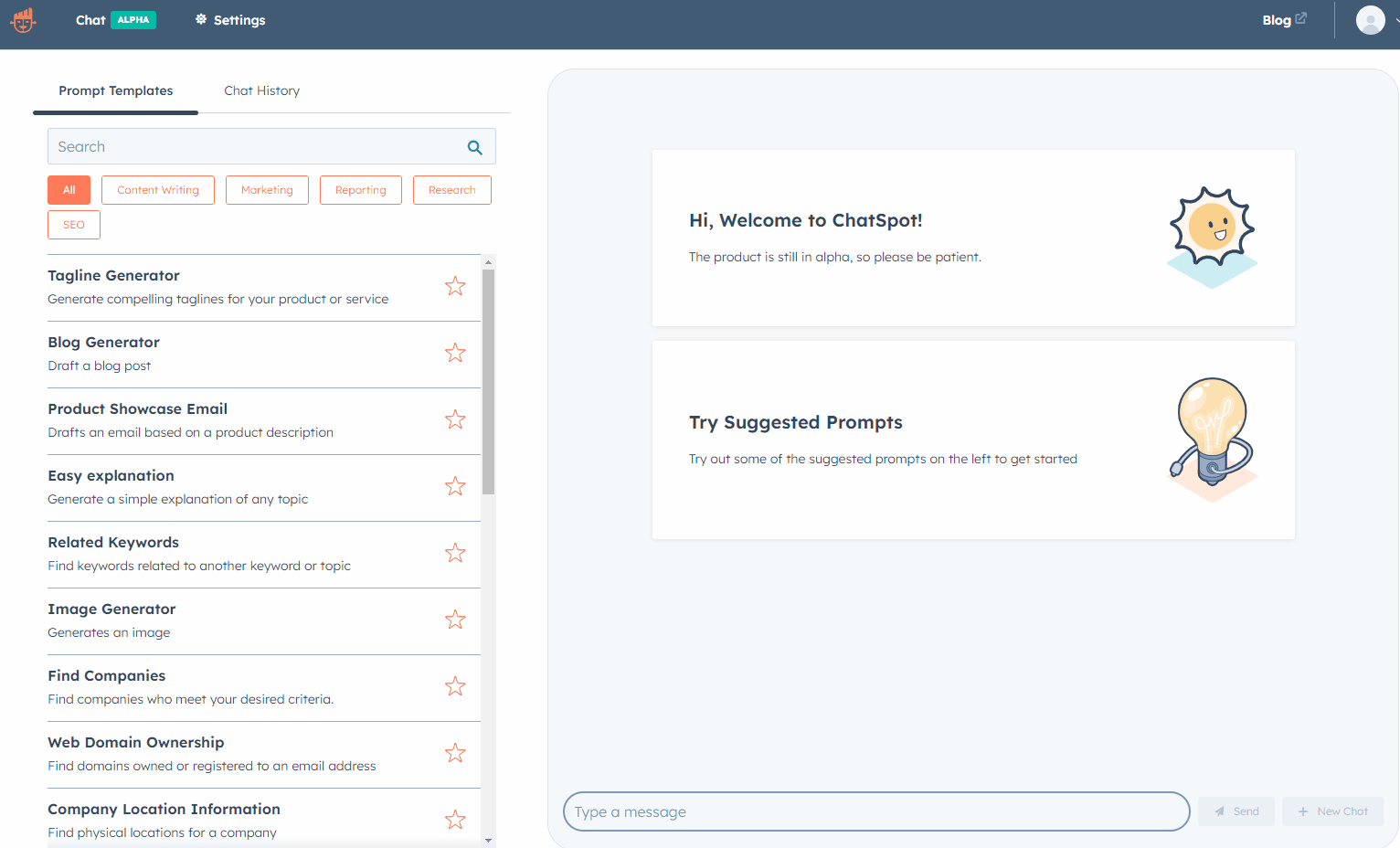Click the Settings gear icon

click(201, 19)
